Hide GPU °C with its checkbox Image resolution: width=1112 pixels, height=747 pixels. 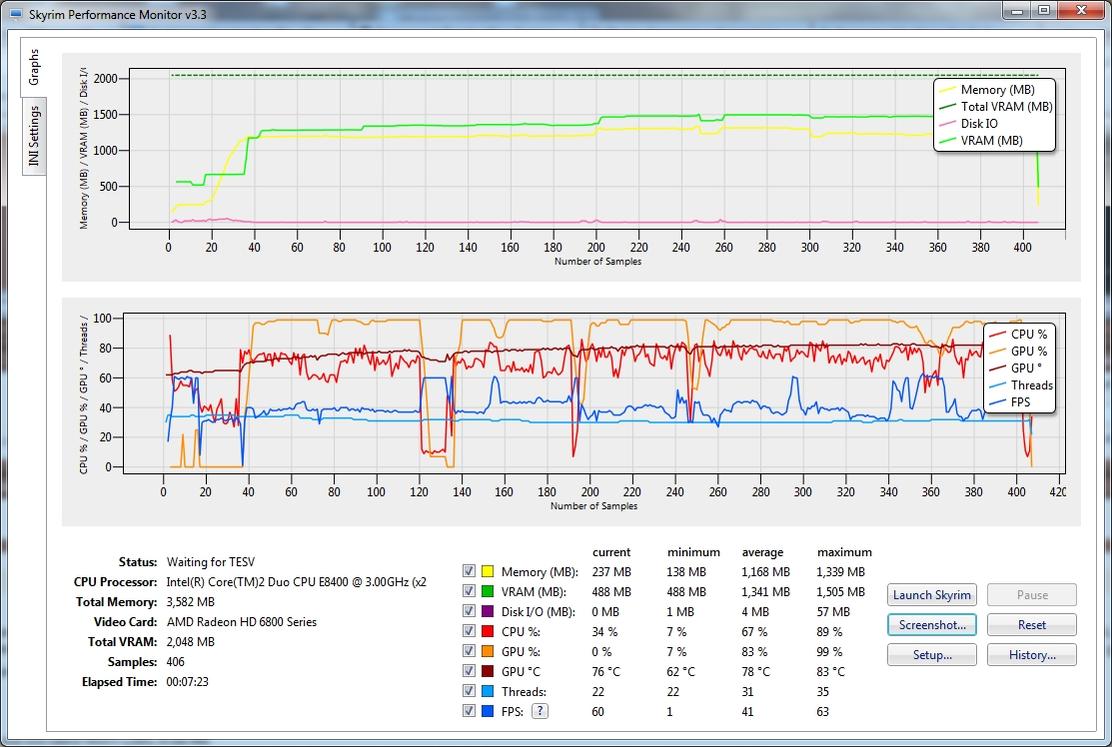[469, 671]
